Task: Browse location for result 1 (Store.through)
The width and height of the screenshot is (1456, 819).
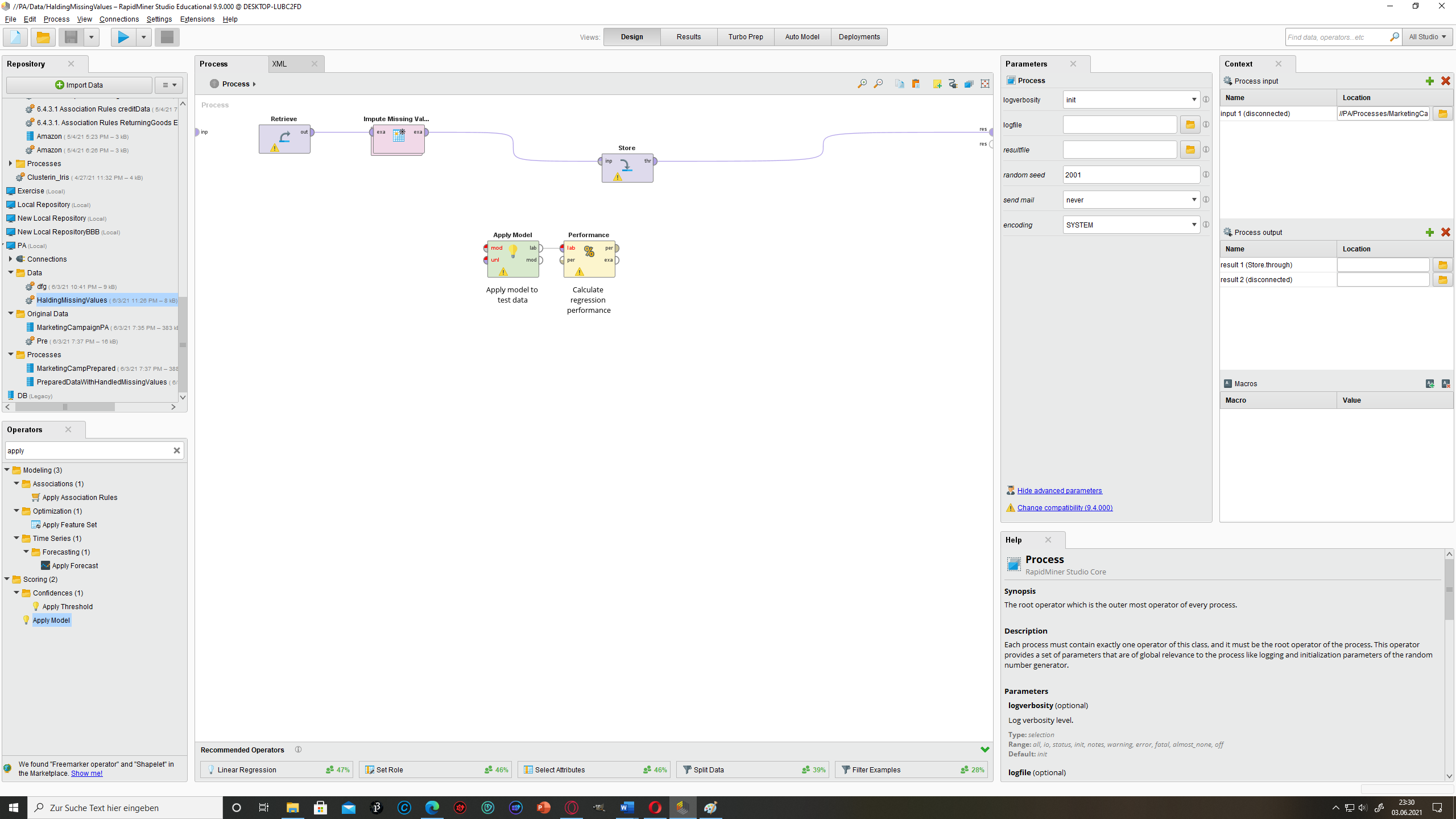Action: pyautogui.click(x=1442, y=265)
